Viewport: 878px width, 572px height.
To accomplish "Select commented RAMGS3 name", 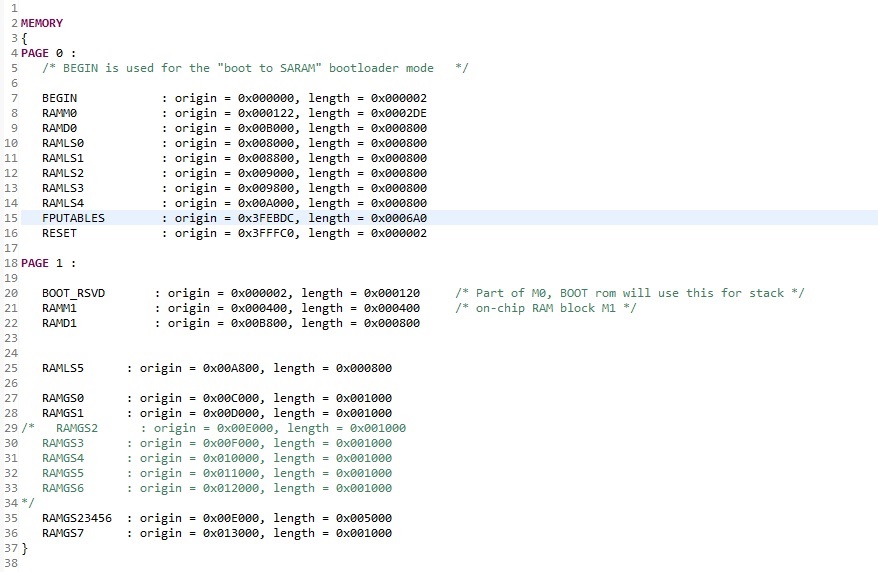I will click(63, 443).
